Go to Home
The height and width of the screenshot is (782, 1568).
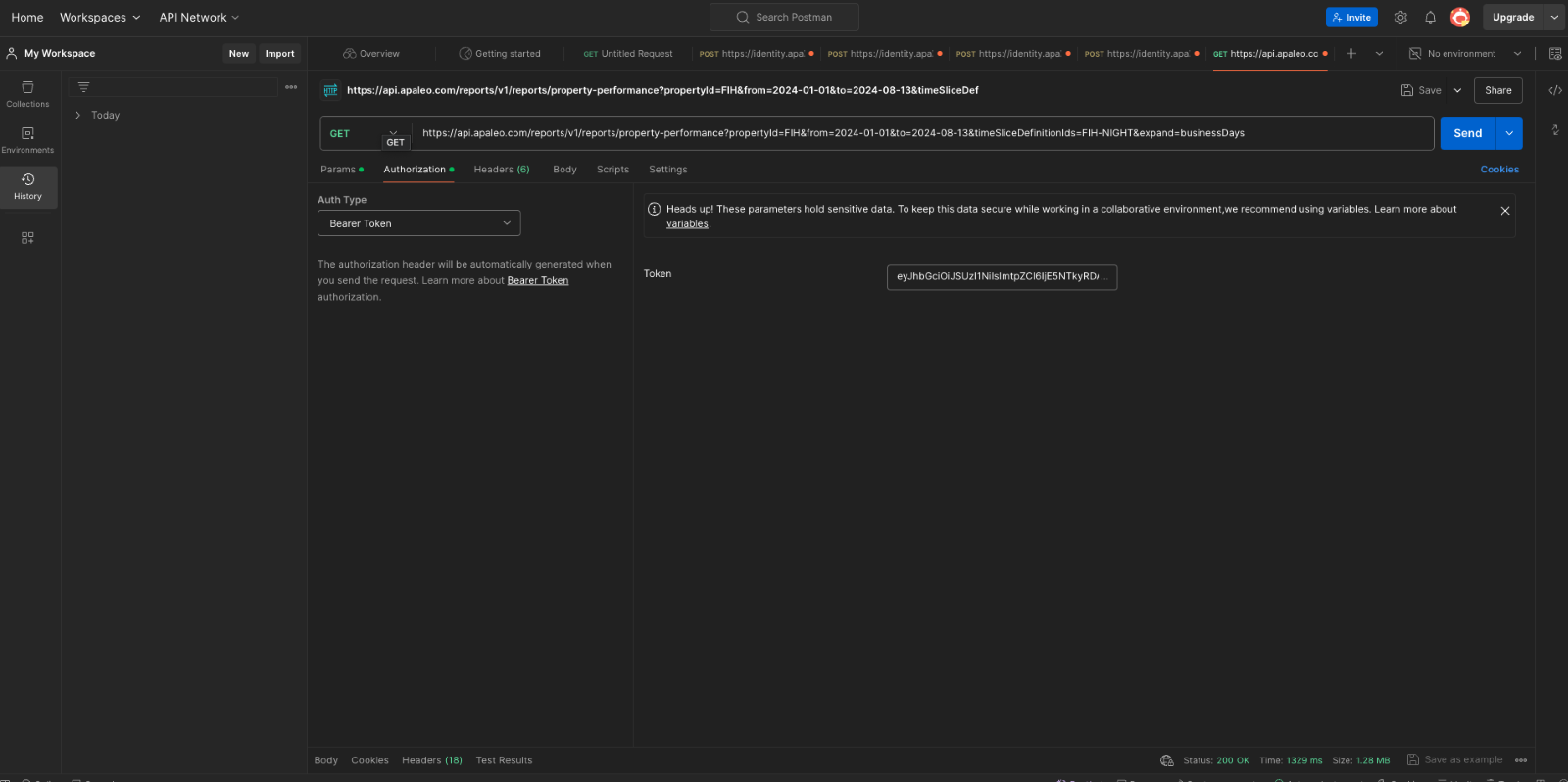(27, 18)
